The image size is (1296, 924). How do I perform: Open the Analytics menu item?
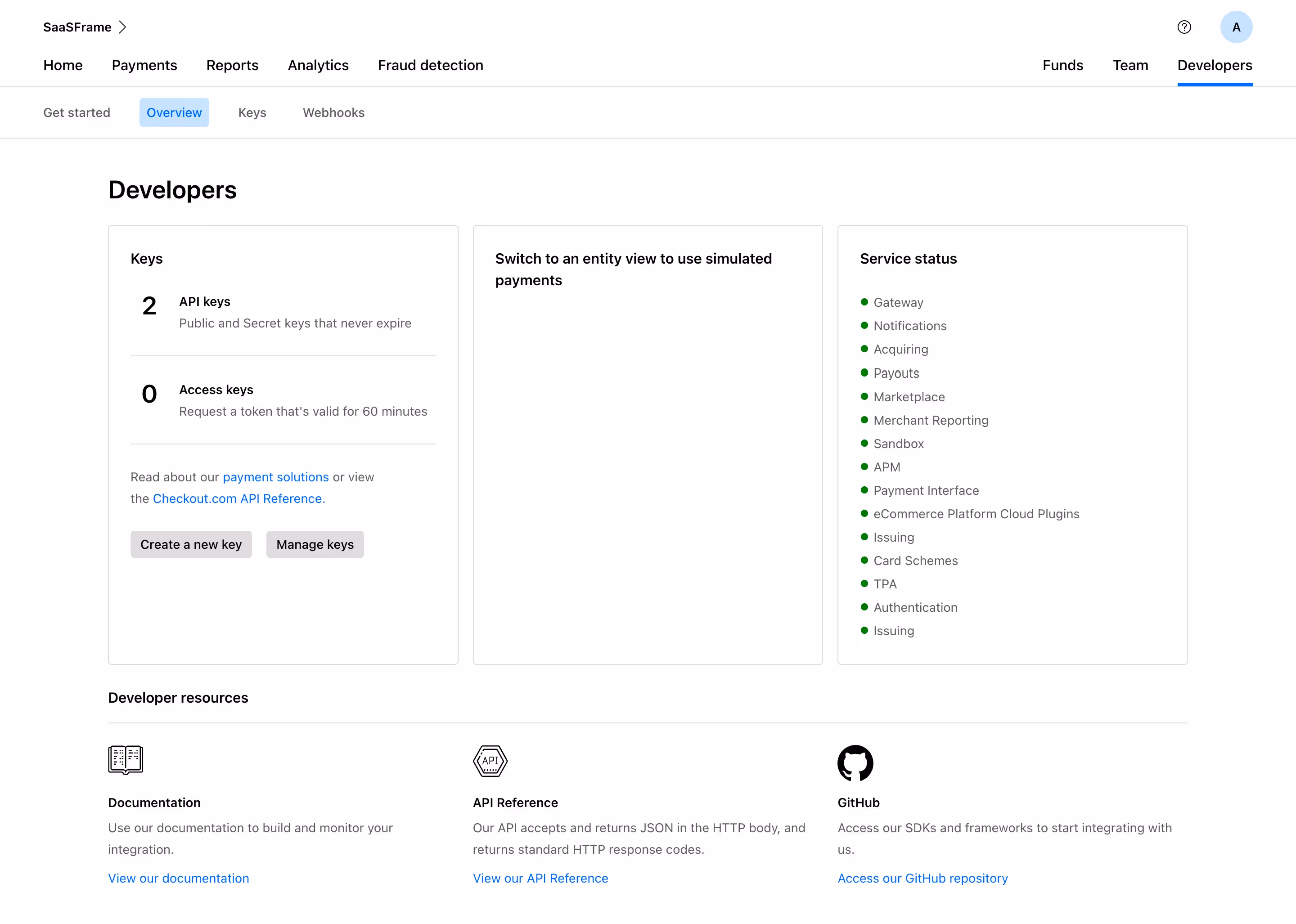(318, 65)
